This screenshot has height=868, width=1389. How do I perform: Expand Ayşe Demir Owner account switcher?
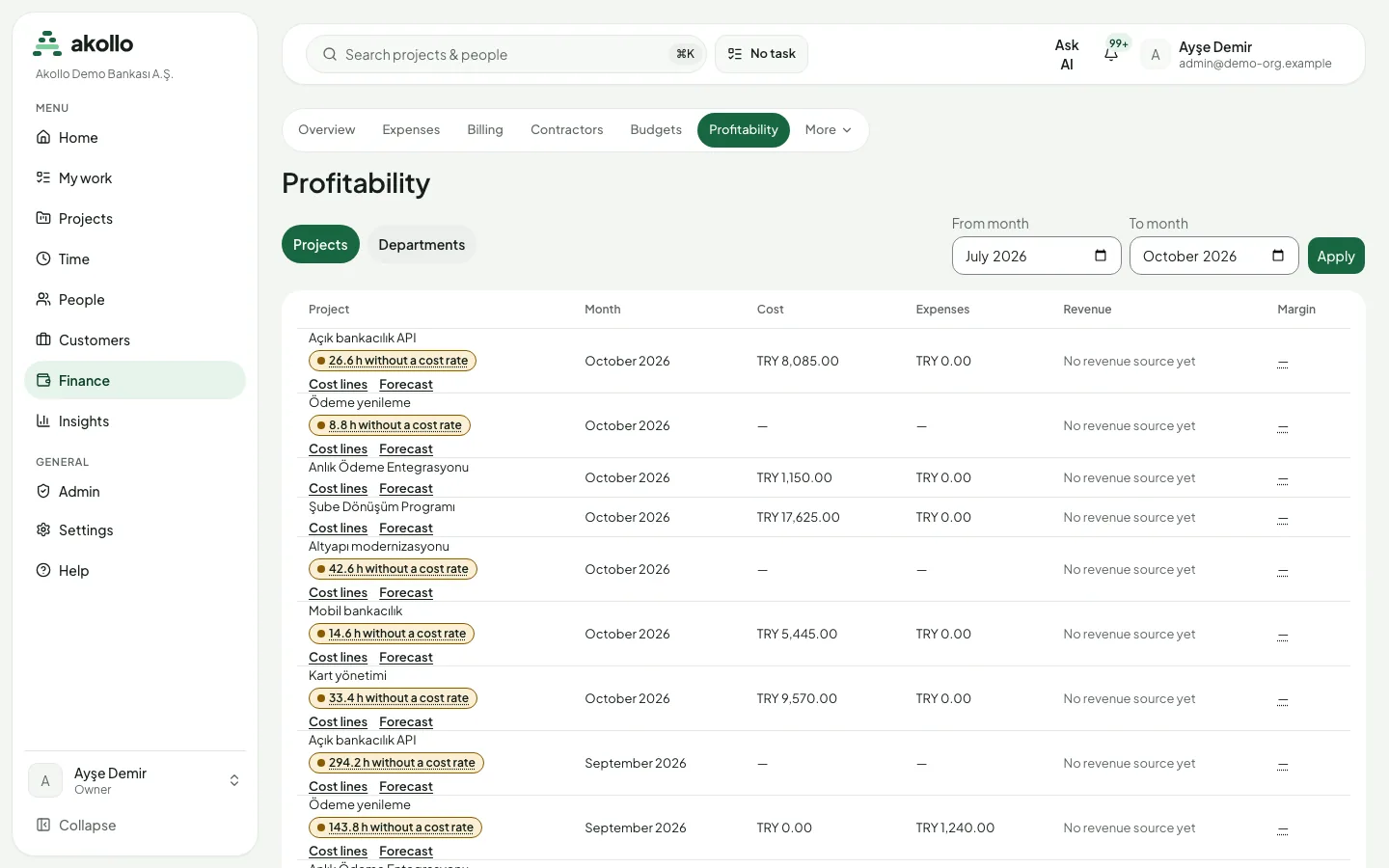point(135,781)
